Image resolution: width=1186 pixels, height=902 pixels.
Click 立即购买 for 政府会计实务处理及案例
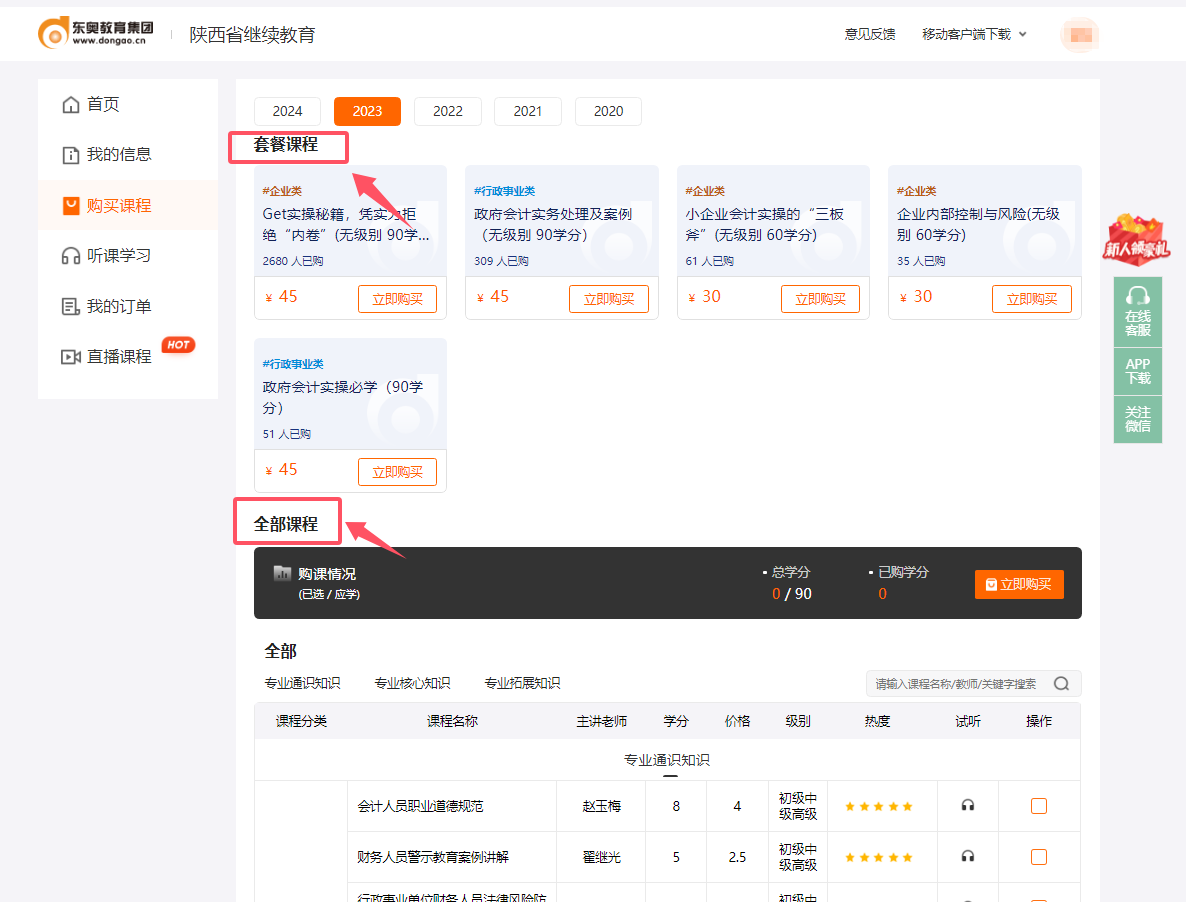609,298
